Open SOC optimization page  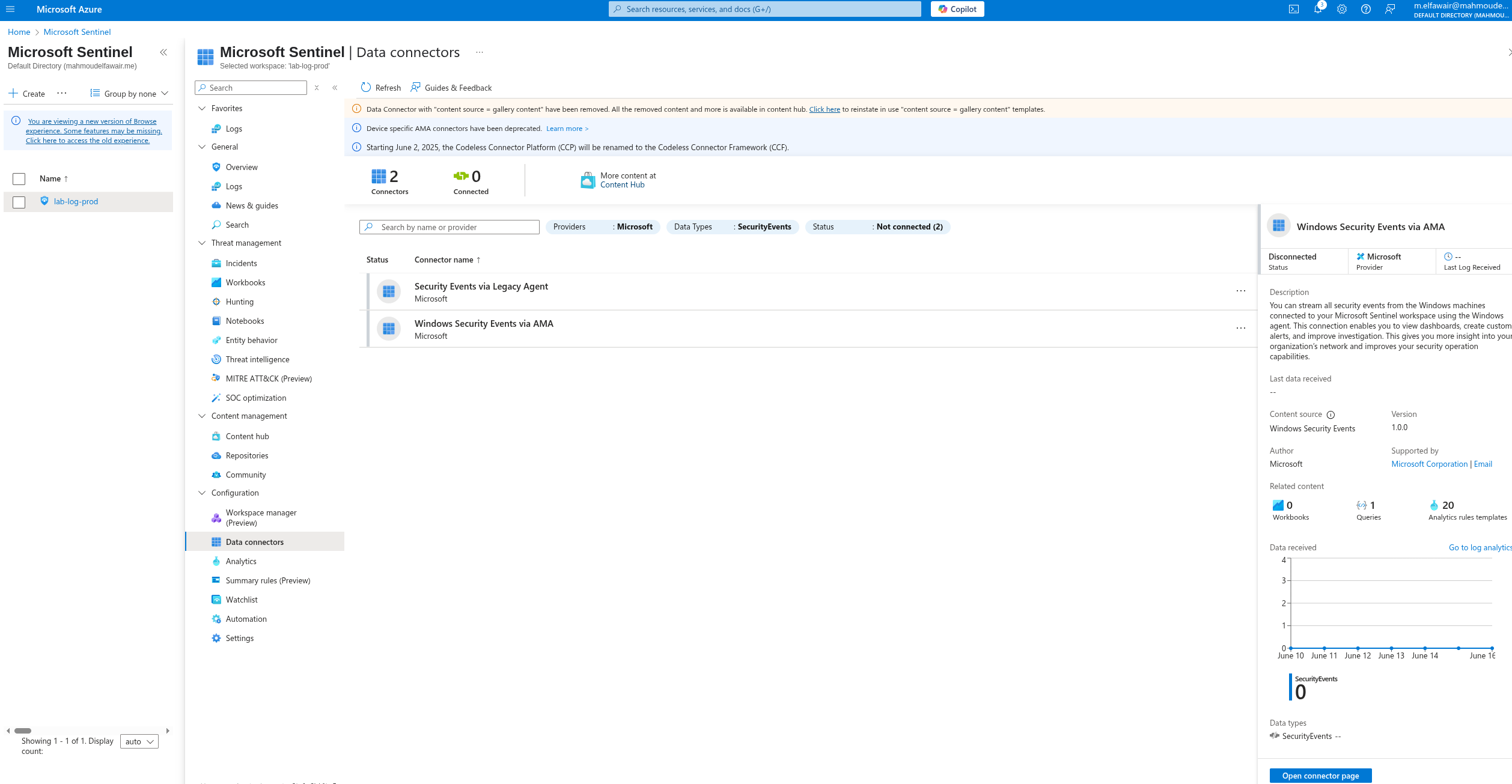pyautogui.click(x=255, y=398)
